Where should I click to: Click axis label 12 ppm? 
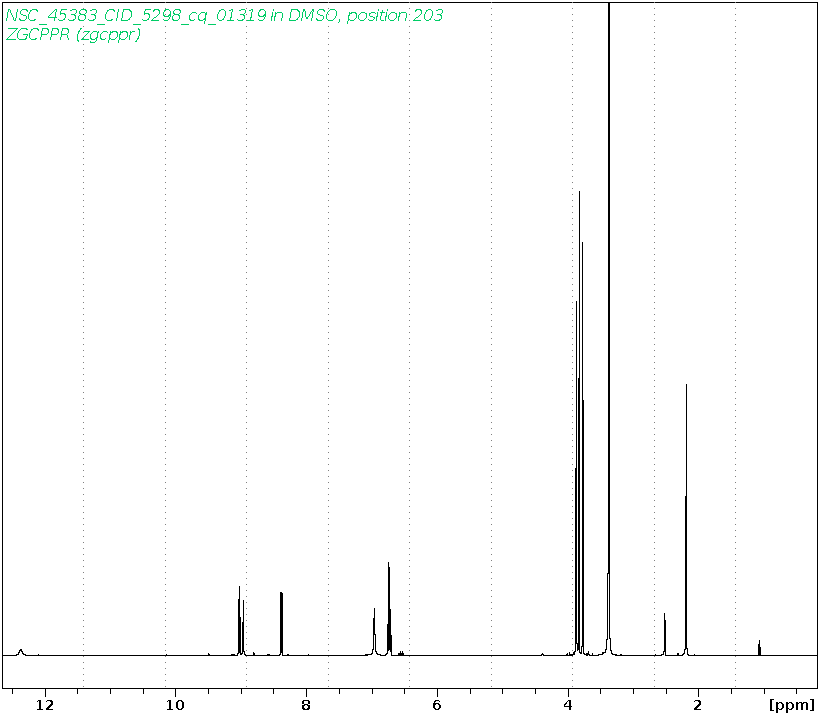[x=45, y=705]
